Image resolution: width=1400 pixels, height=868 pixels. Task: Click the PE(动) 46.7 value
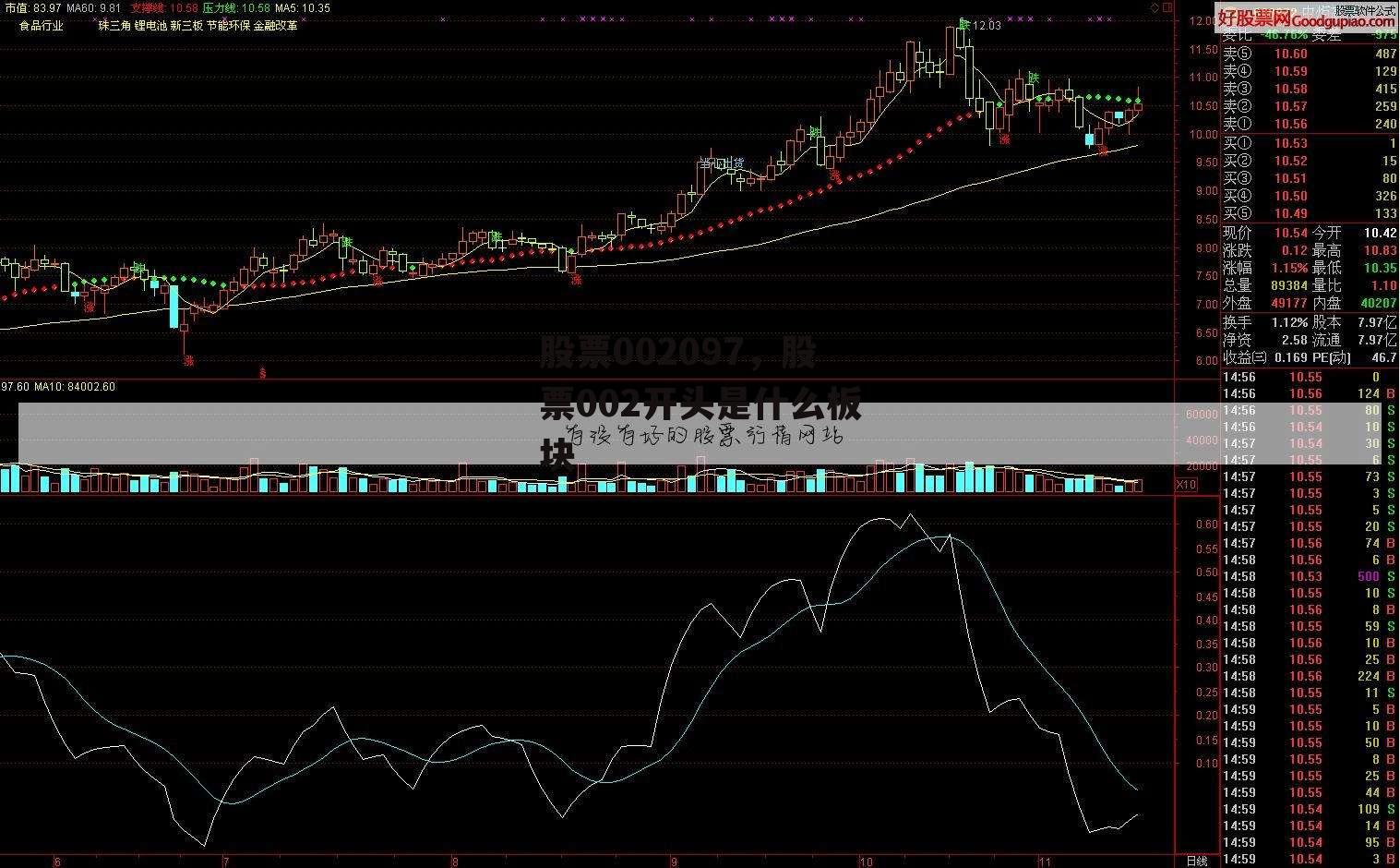[1384, 357]
